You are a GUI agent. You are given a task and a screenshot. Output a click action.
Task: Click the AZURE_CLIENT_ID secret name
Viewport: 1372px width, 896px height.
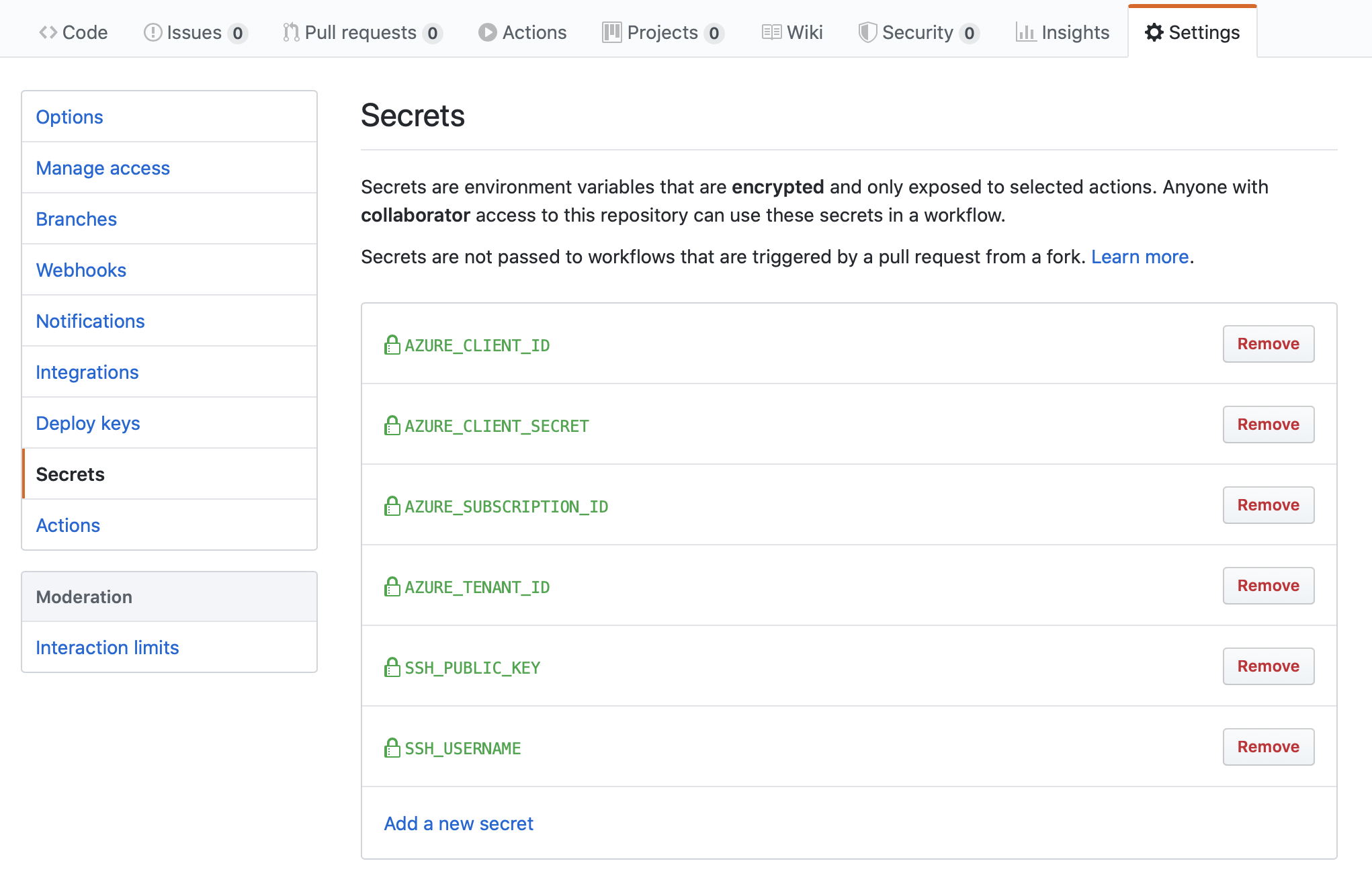pyautogui.click(x=477, y=346)
